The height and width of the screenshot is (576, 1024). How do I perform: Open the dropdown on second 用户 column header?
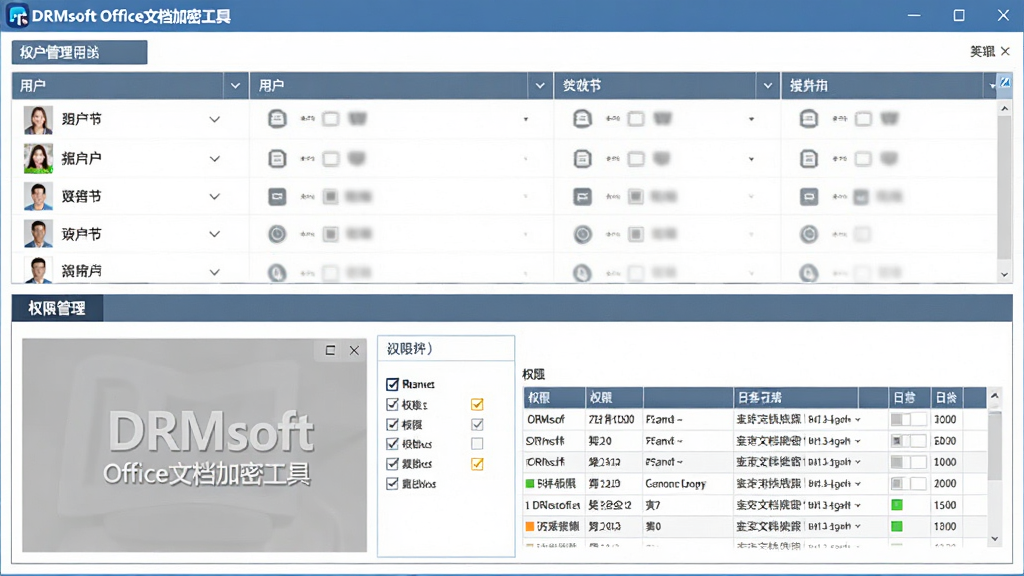[x=540, y=86]
